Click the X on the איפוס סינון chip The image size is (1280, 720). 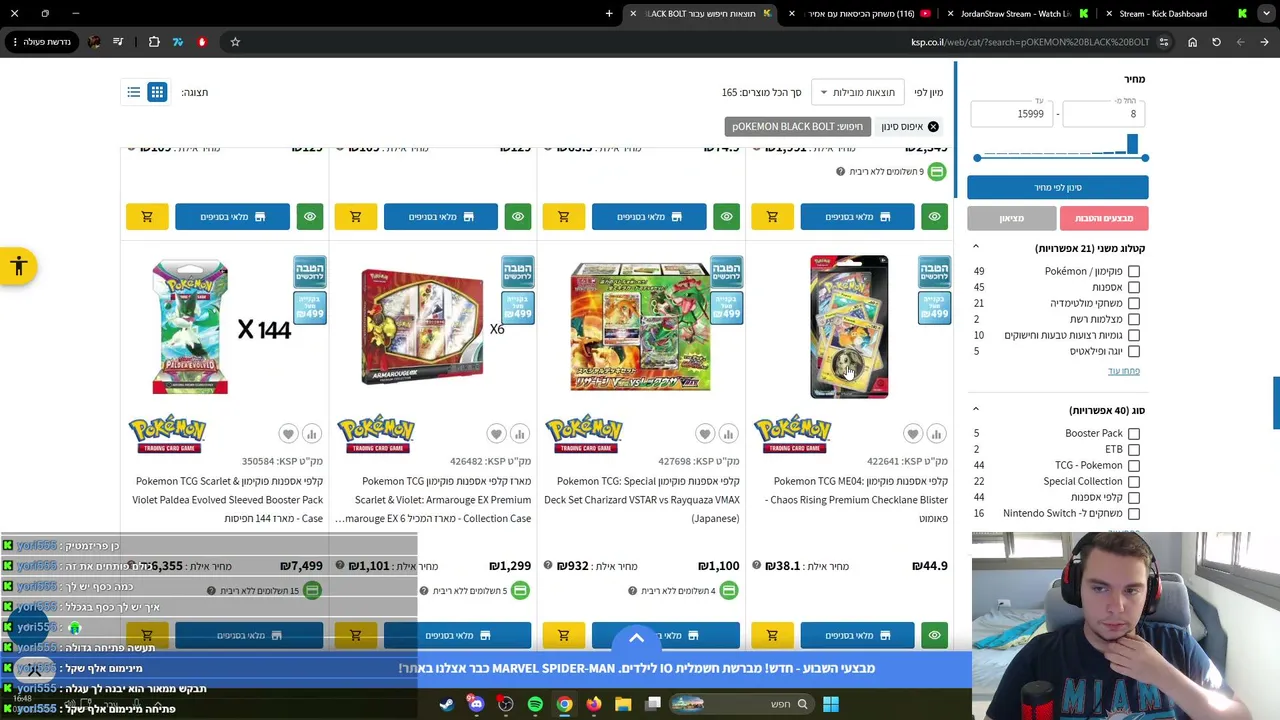(933, 127)
